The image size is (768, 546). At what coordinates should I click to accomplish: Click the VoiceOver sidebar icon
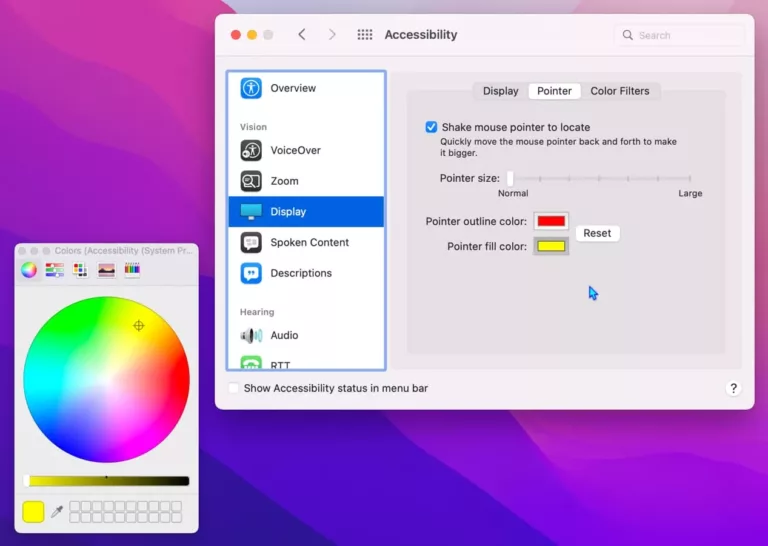pyautogui.click(x=251, y=150)
